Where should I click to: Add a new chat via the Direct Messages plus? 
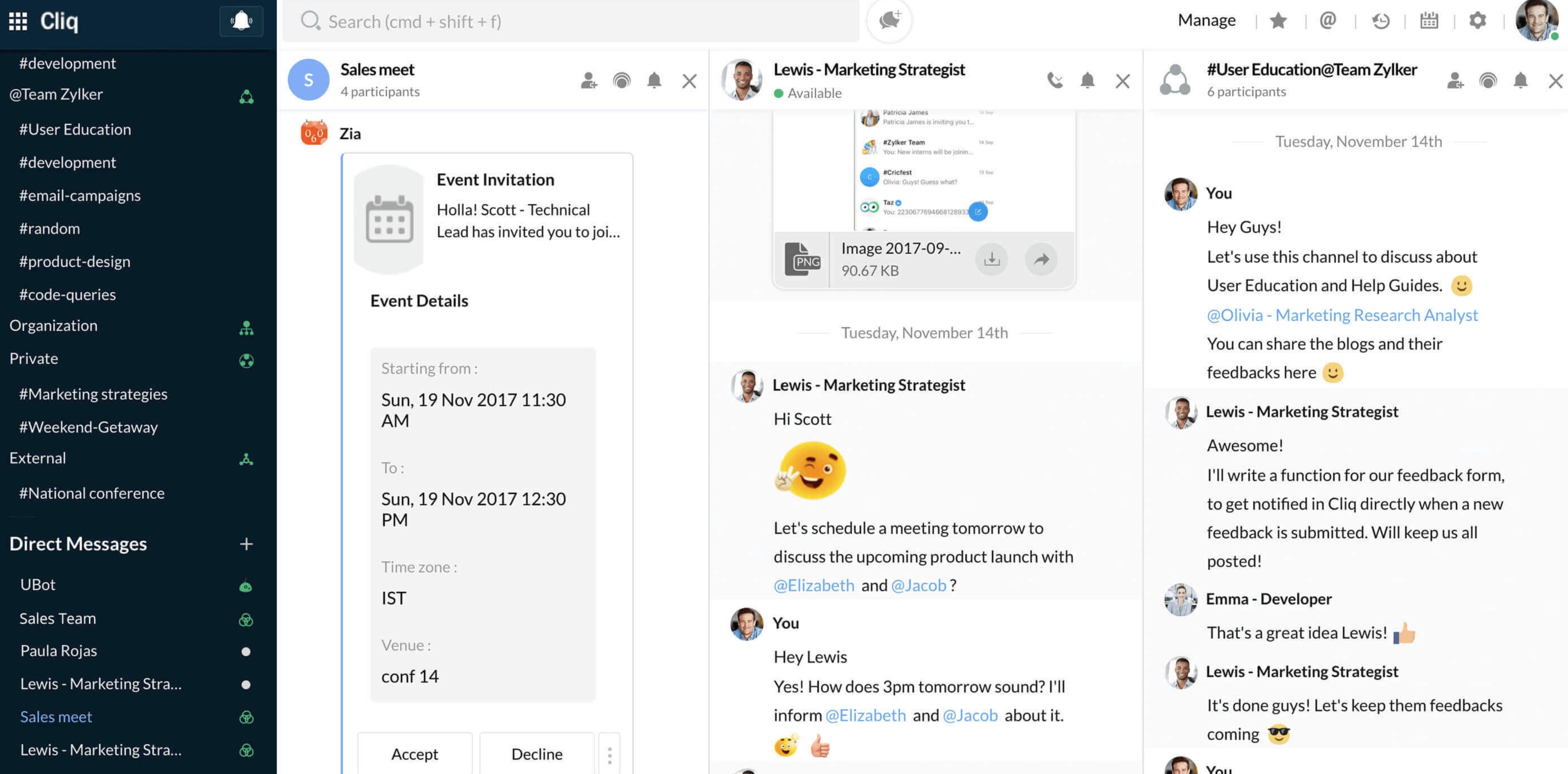point(246,544)
